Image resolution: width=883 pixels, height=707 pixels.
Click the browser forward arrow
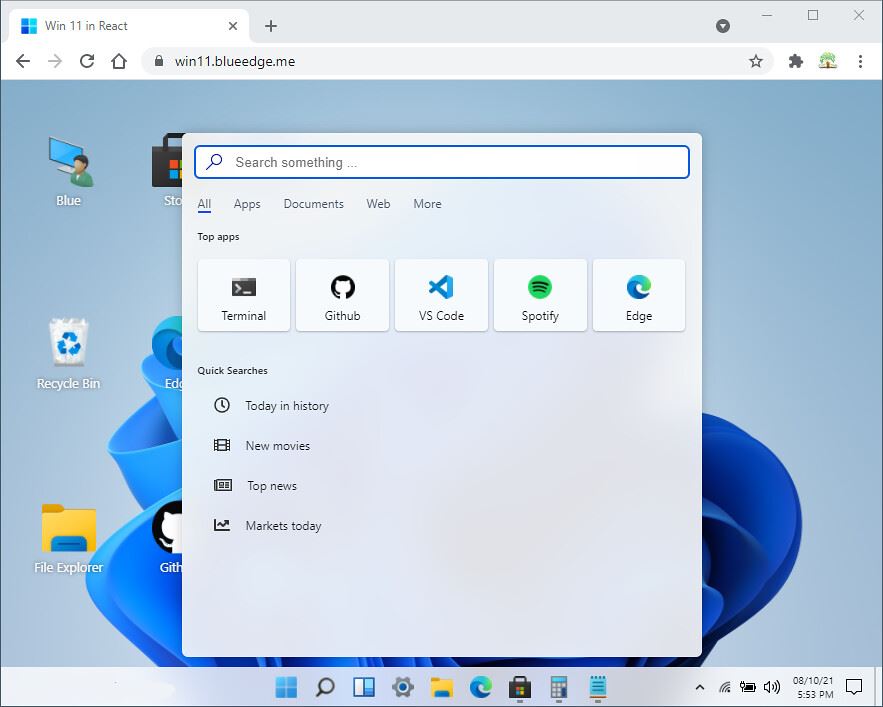[x=55, y=61]
